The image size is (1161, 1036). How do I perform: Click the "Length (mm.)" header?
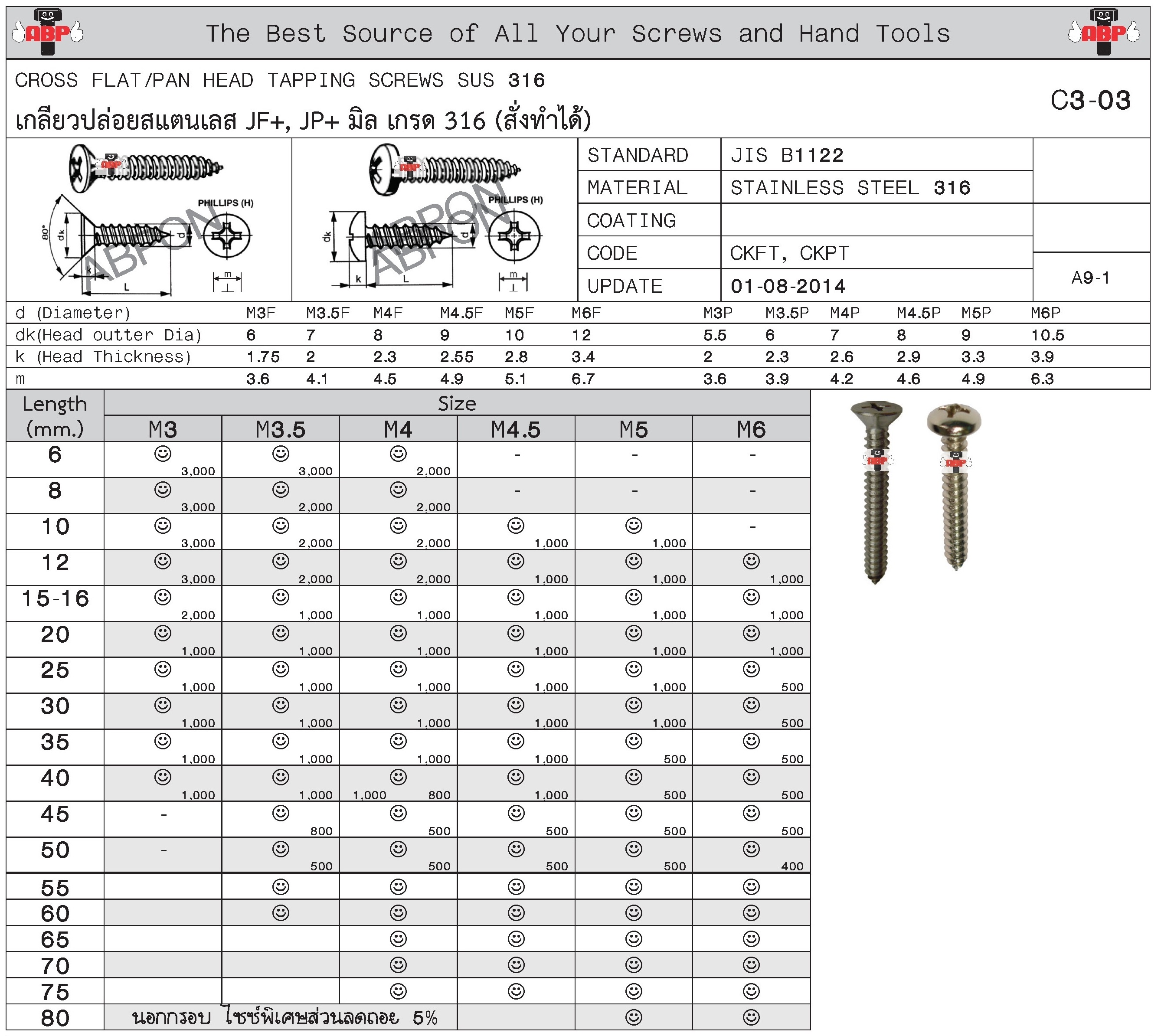pyautogui.click(x=55, y=417)
